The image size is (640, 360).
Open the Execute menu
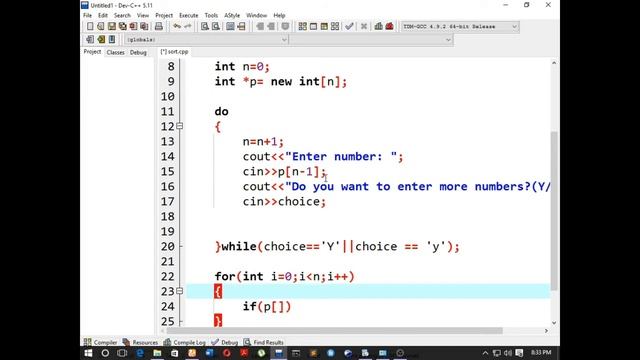(x=189, y=16)
